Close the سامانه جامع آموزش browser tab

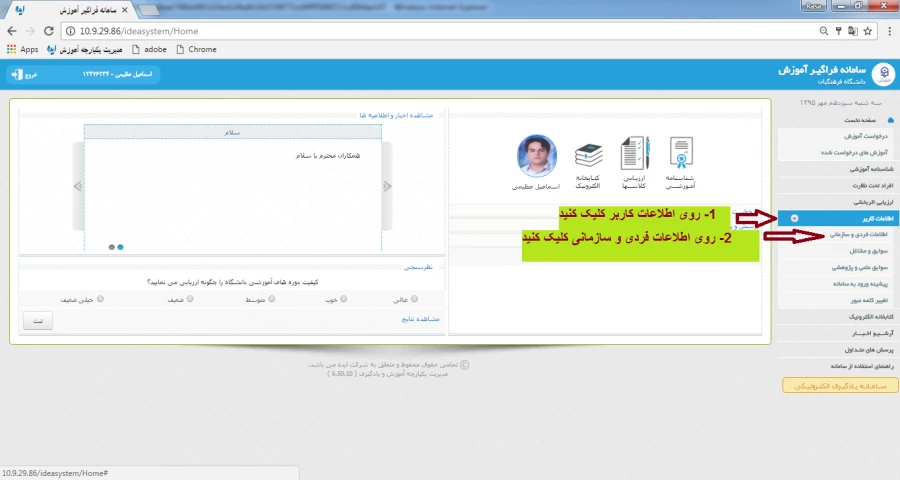125,10
